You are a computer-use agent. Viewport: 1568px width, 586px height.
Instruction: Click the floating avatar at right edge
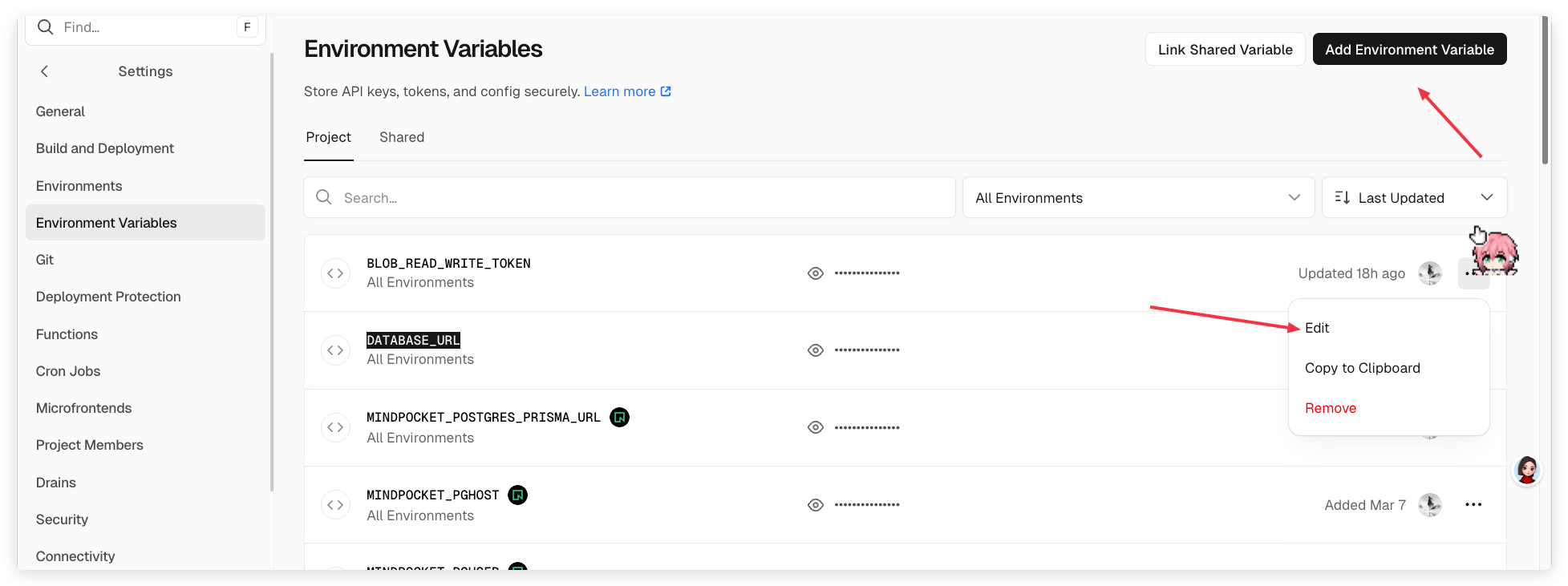1526,471
